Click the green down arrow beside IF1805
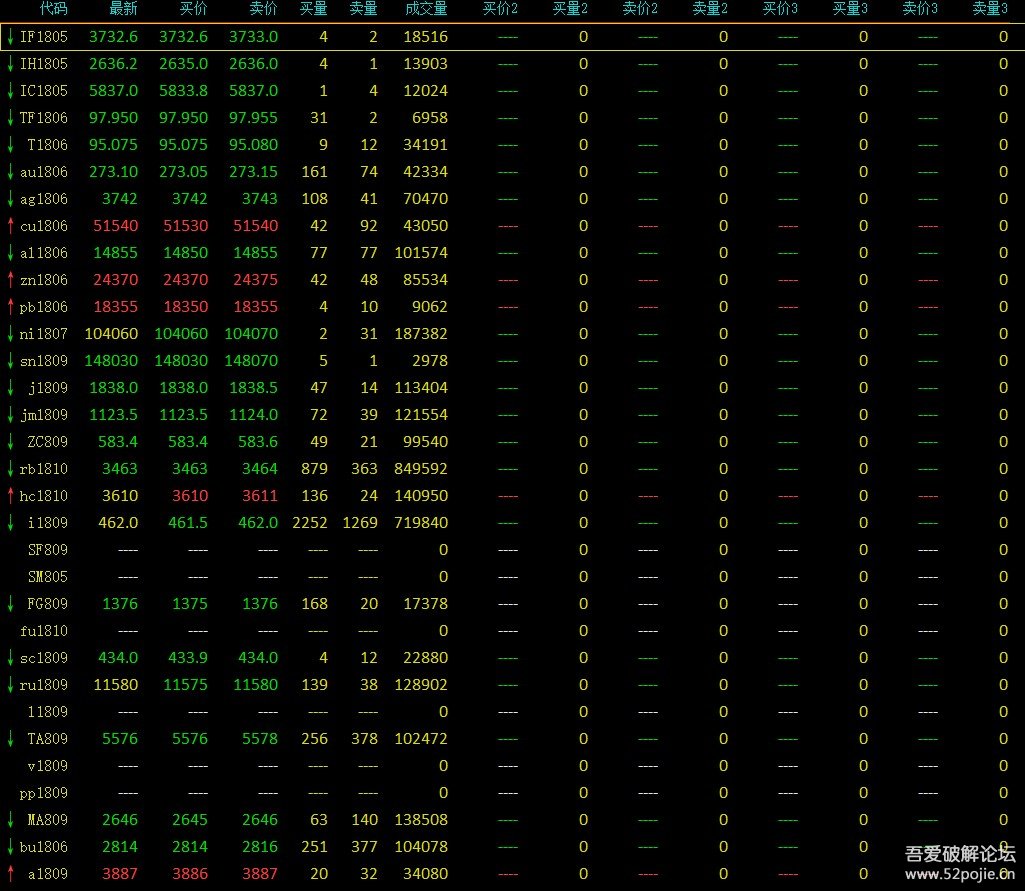The height and width of the screenshot is (891, 1025). (10, 37)
